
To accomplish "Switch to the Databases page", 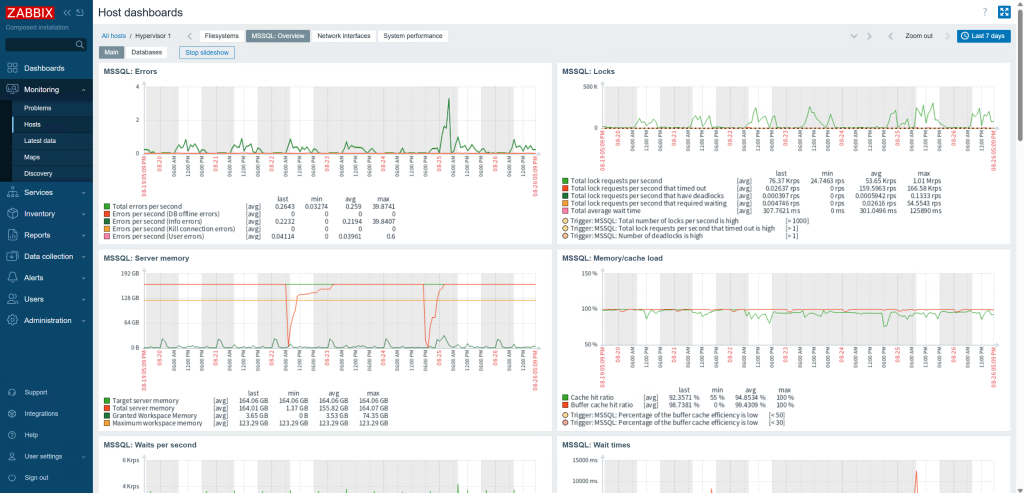I will (x=146, y=52).
